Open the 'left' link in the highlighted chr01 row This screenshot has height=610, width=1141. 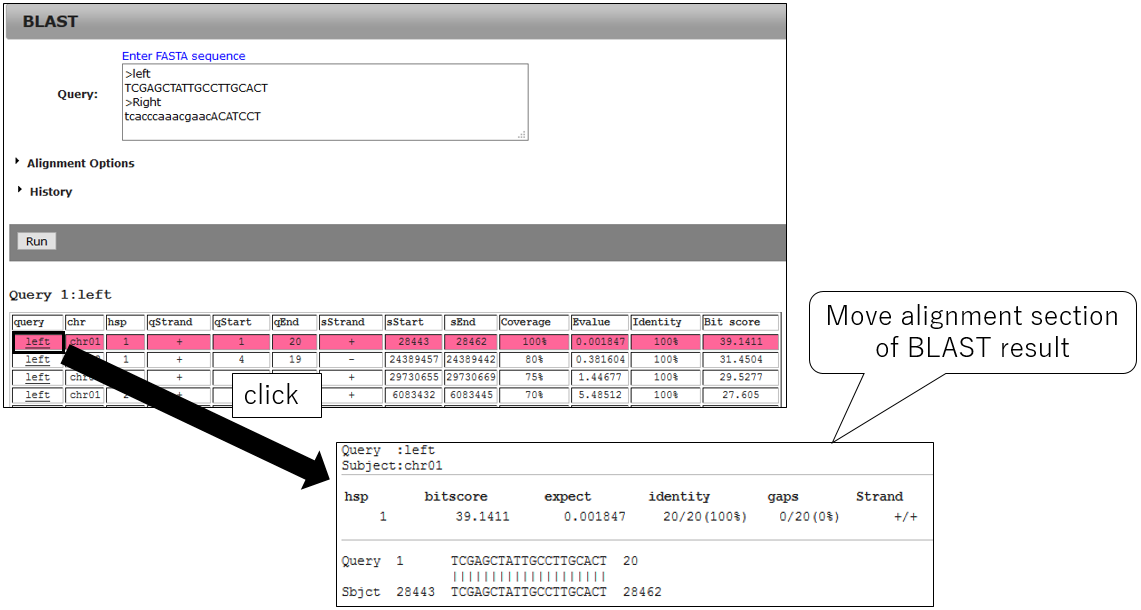(38, 341)
